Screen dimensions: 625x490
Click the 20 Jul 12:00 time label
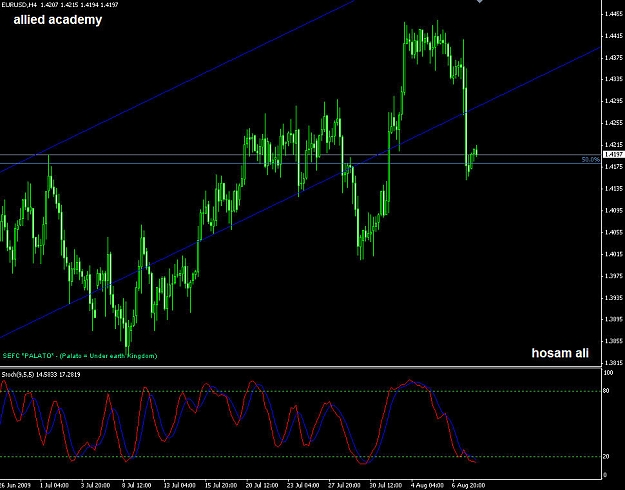tap(262, 485)
